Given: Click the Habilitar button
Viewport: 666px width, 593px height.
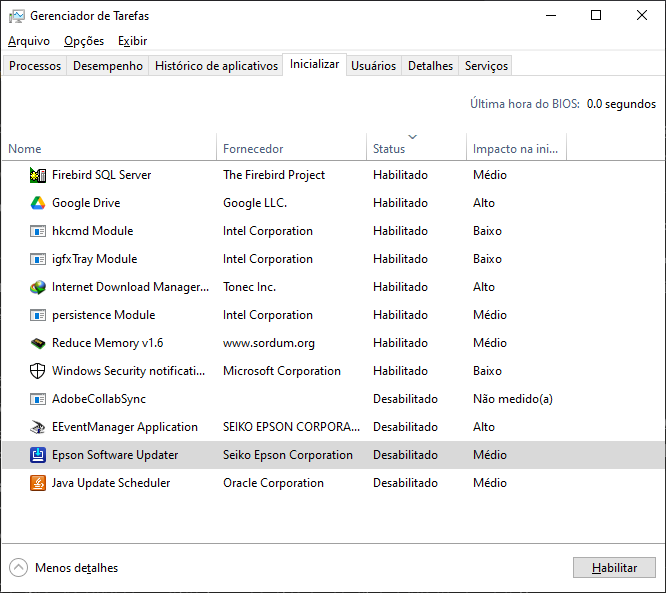Looking at the screenshot, I should coord(614,568).
